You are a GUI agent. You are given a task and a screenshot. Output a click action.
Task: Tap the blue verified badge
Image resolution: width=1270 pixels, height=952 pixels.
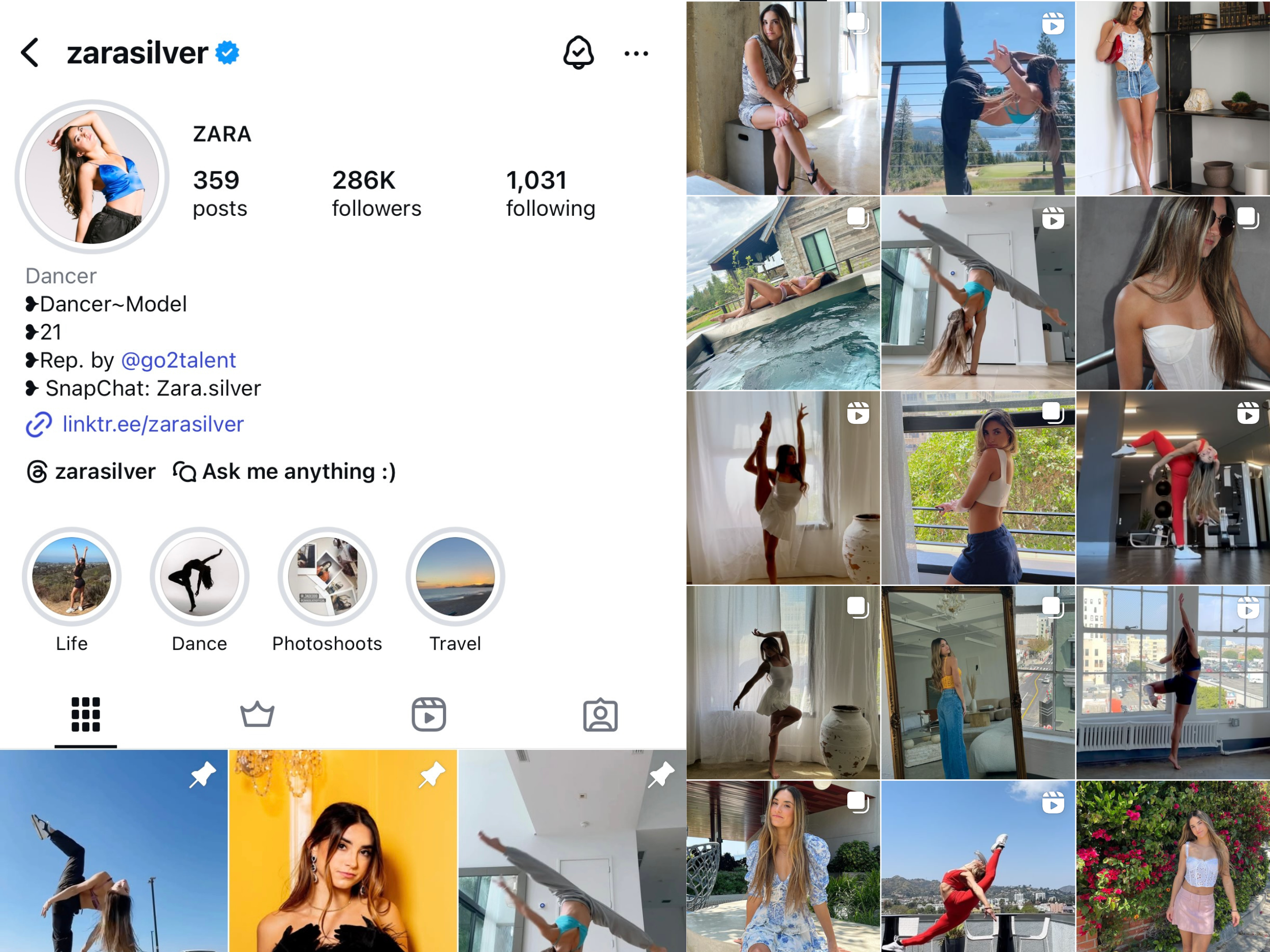(228, 53)
